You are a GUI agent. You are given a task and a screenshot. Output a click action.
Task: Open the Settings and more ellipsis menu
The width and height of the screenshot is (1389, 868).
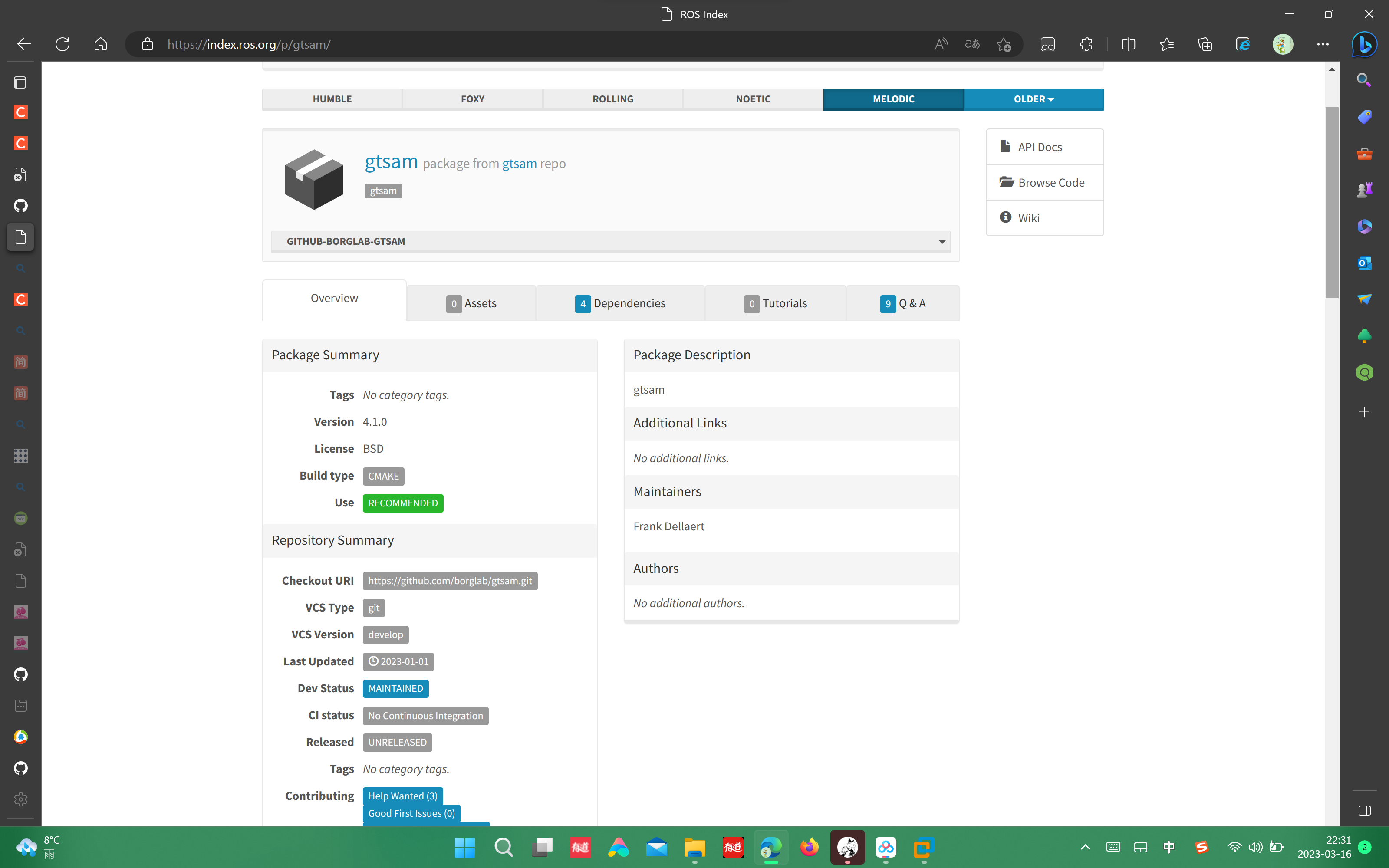1323,44
